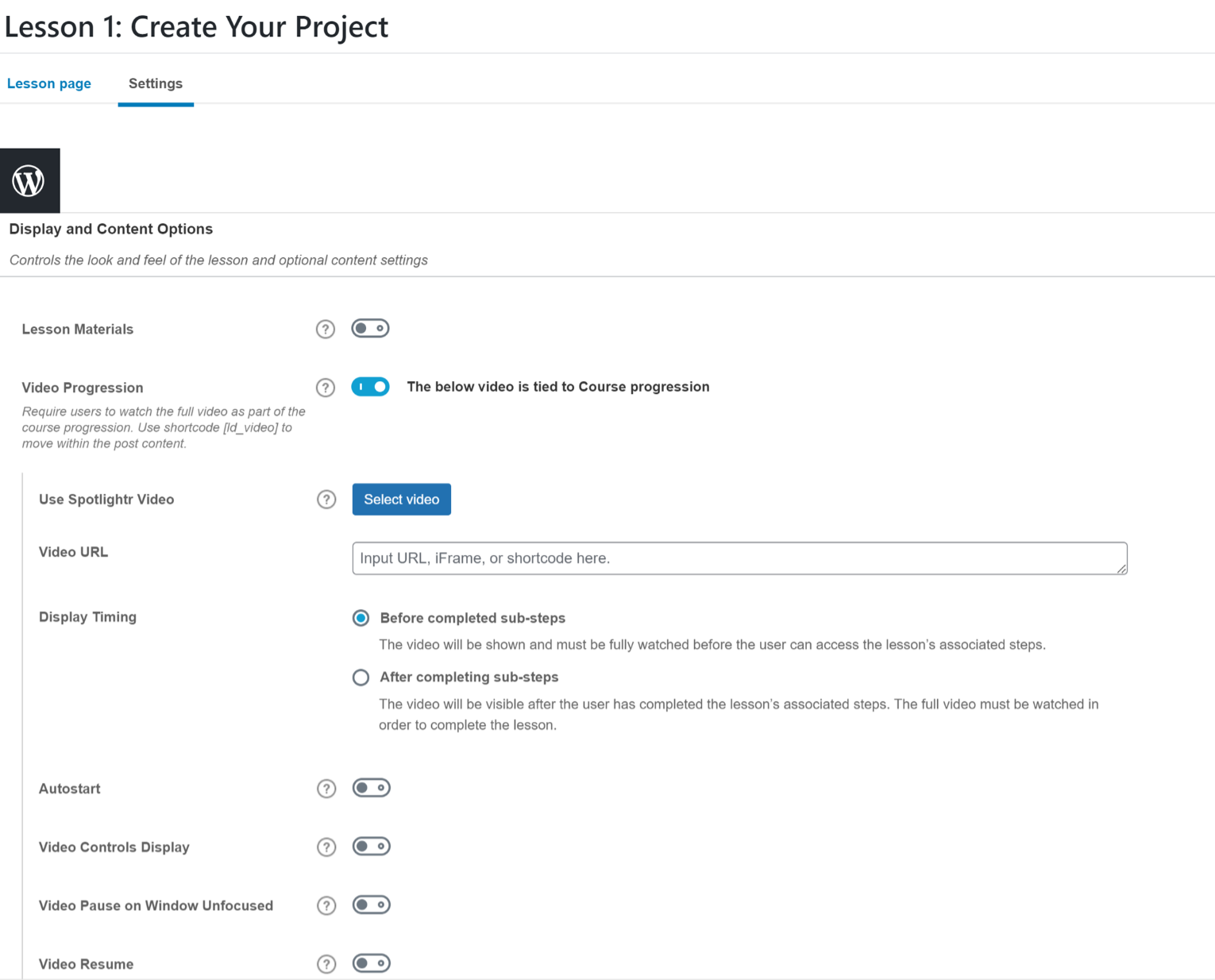Click the 'Video Controls Display' label
The height and width of the screenshot is (980, 1215).
[x=114, y=847]
